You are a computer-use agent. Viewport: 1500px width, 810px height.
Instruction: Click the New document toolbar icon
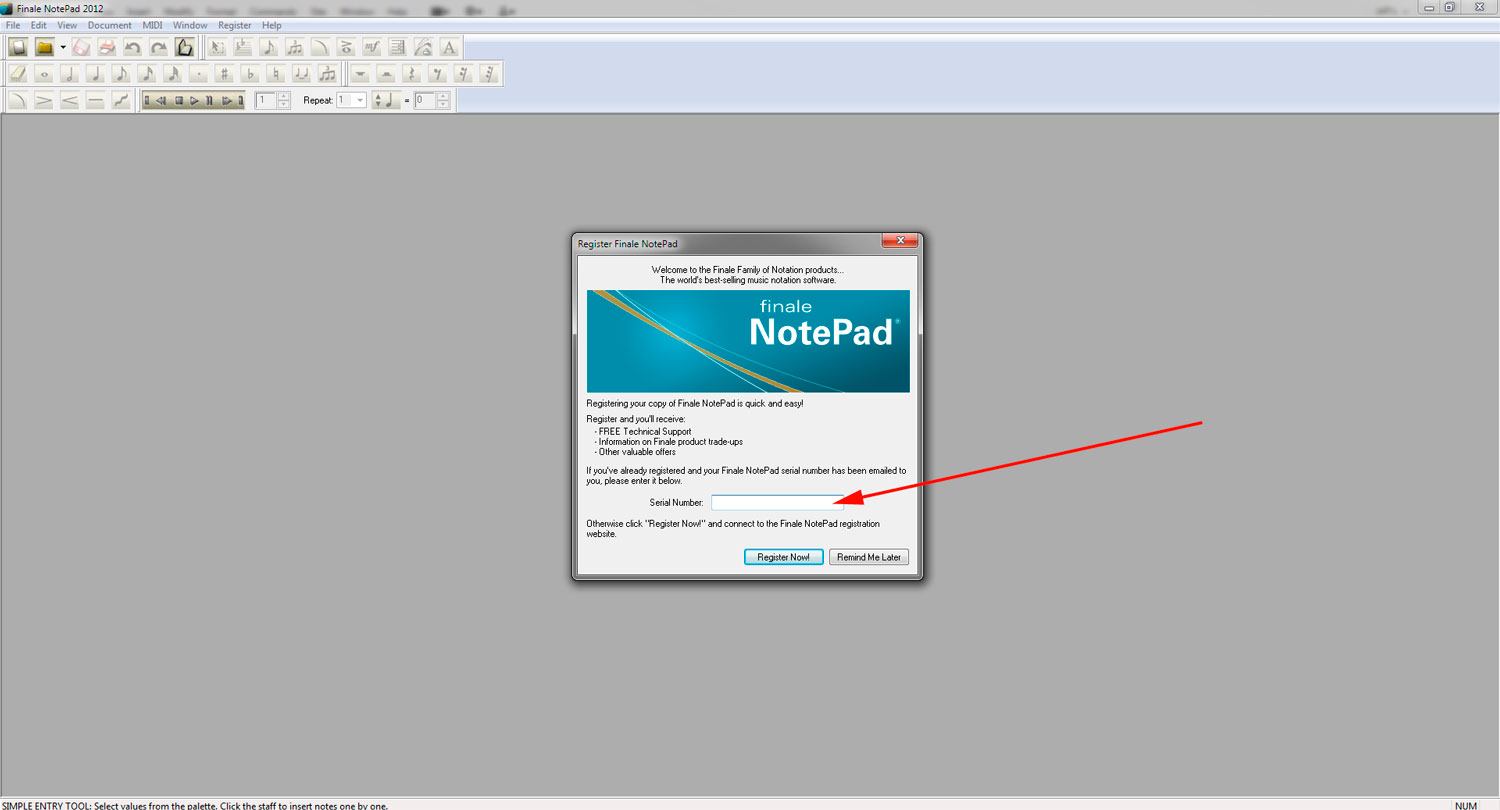(18, 47)
